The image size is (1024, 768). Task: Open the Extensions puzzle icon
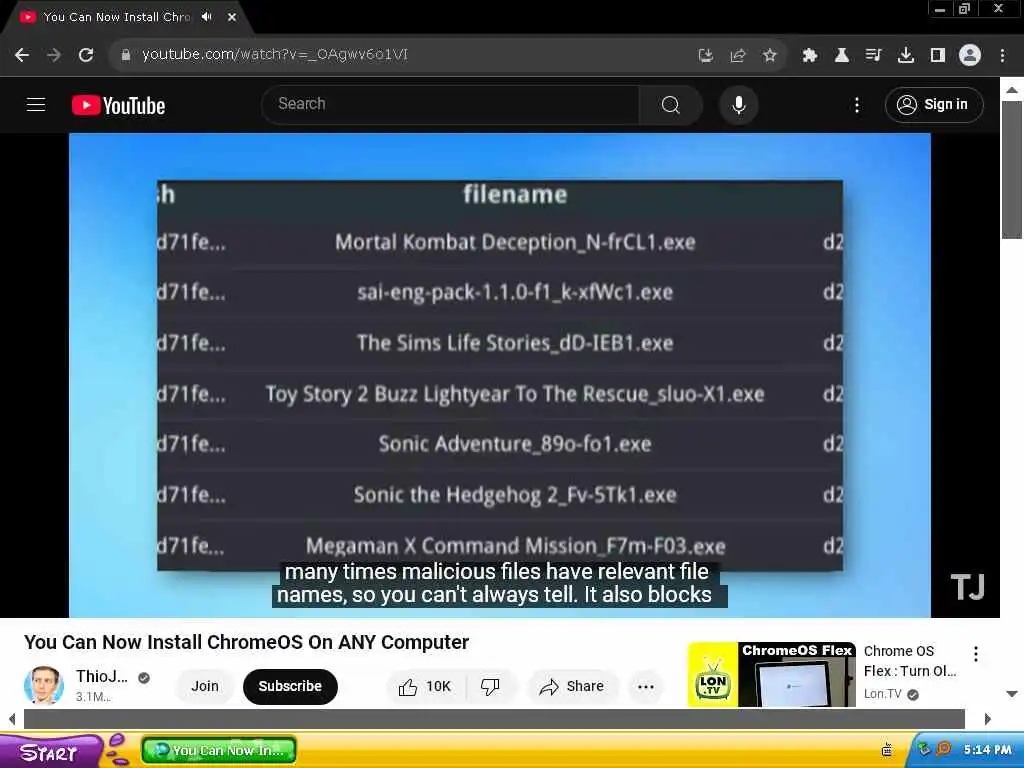click(810, 56)
